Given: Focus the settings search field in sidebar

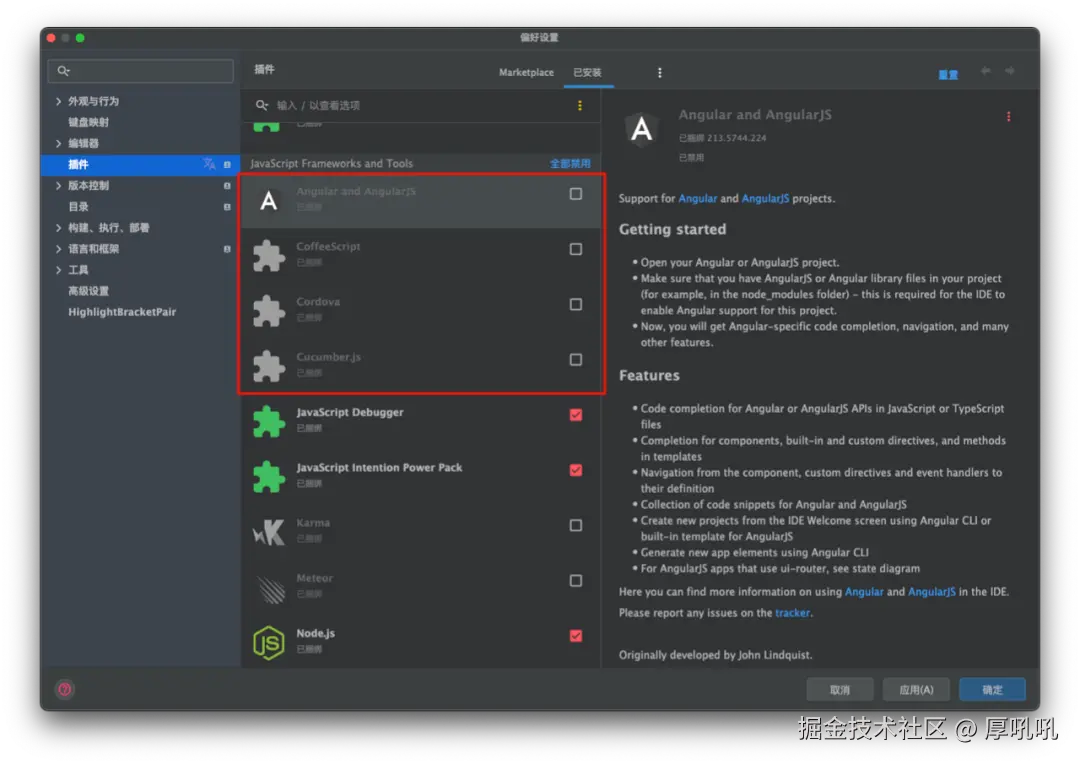Looking at the screenshot, I should [x=141, y=71].
